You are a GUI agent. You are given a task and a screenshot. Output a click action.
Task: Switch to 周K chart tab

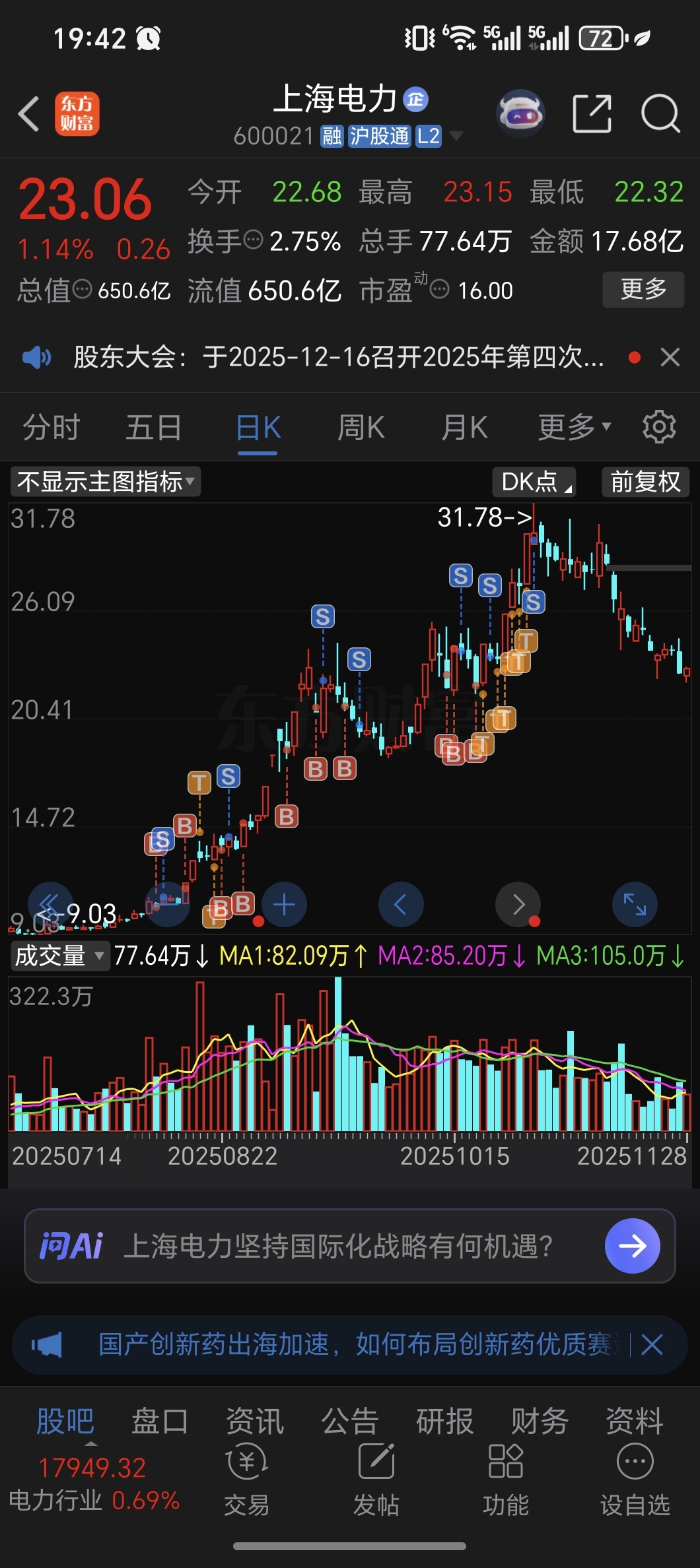tap(361, 428)
